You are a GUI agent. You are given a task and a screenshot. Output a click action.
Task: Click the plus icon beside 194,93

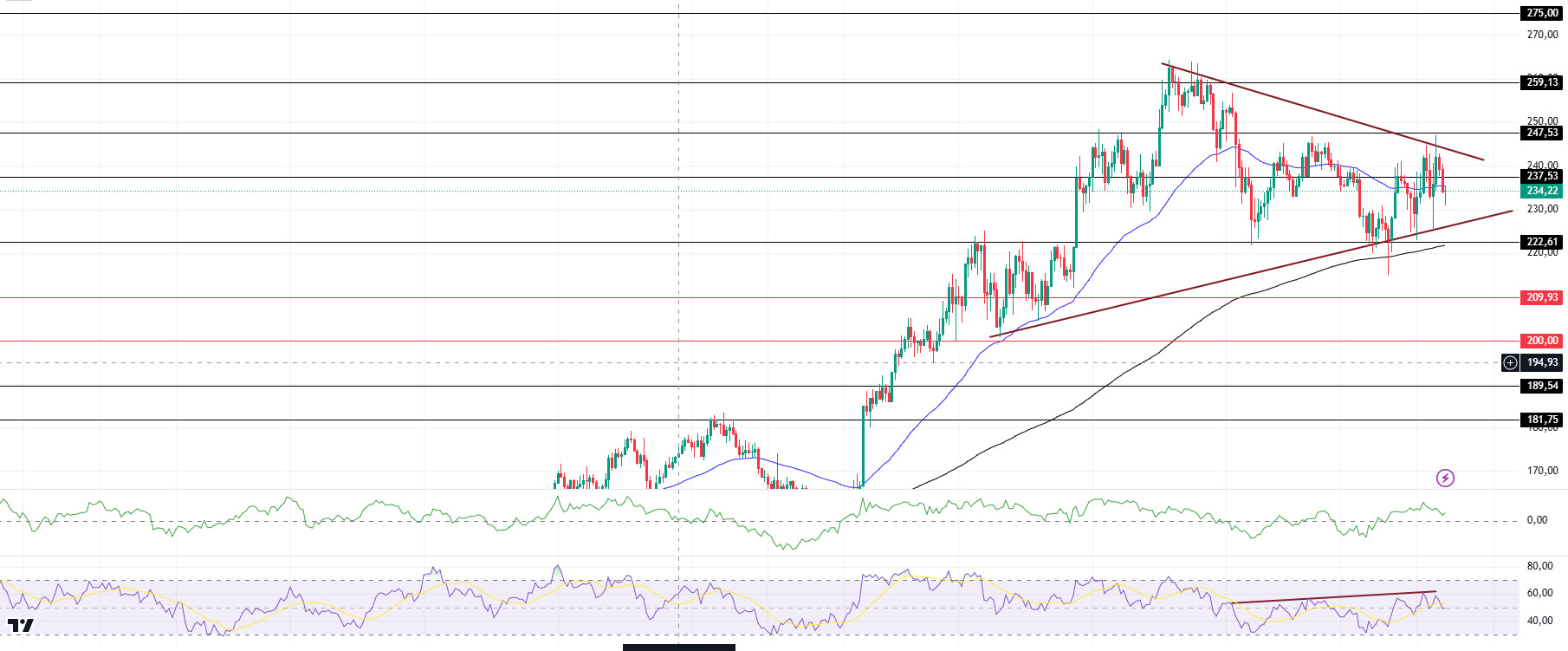coord(1510,362)
